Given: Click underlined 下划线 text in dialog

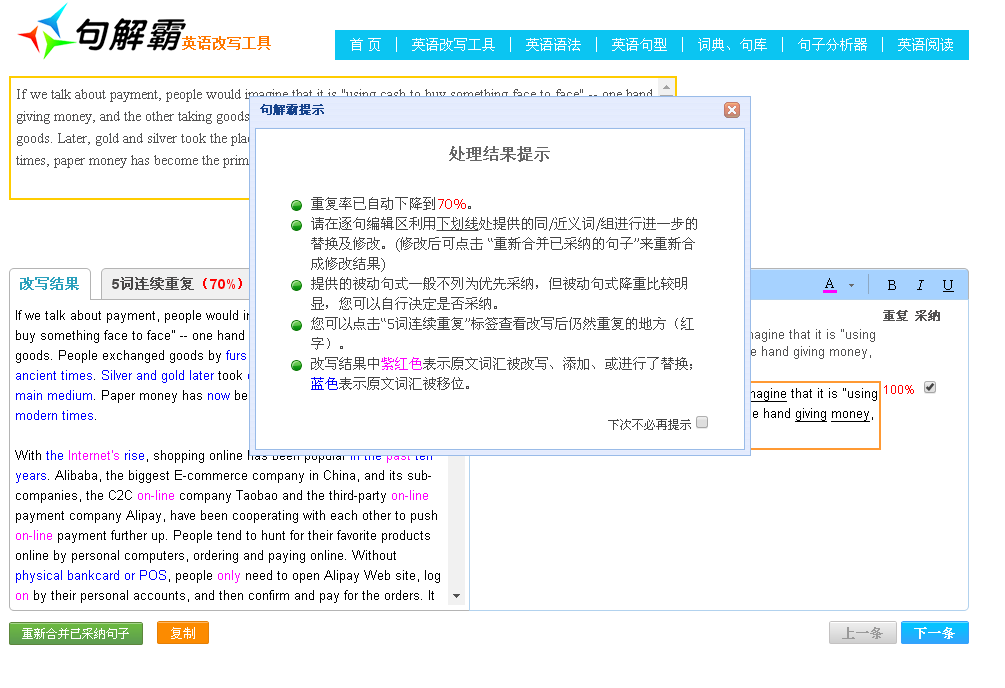Looking at the screenshot, I should [457, 224].
